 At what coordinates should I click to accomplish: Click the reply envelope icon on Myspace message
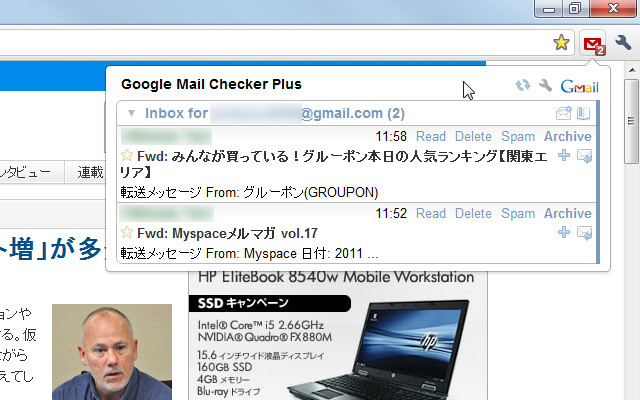(584, 233)
